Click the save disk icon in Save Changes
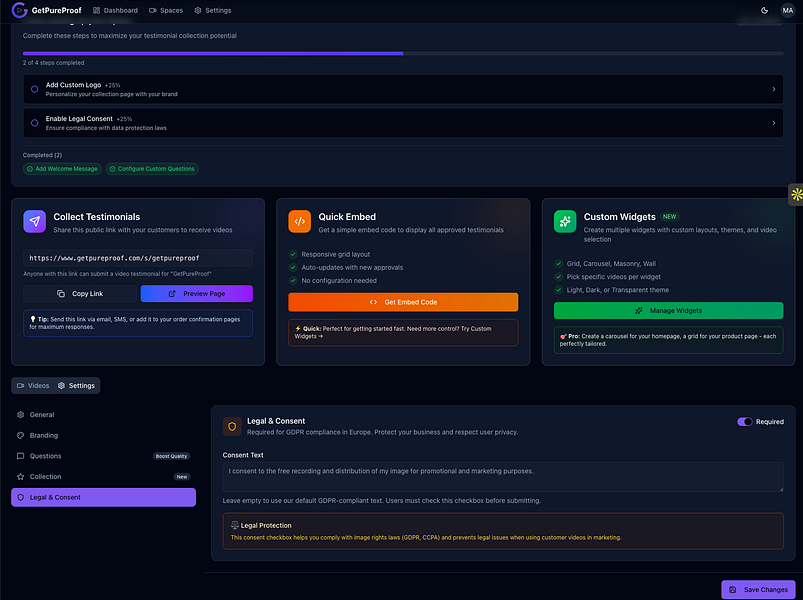 tap(732, 589)
